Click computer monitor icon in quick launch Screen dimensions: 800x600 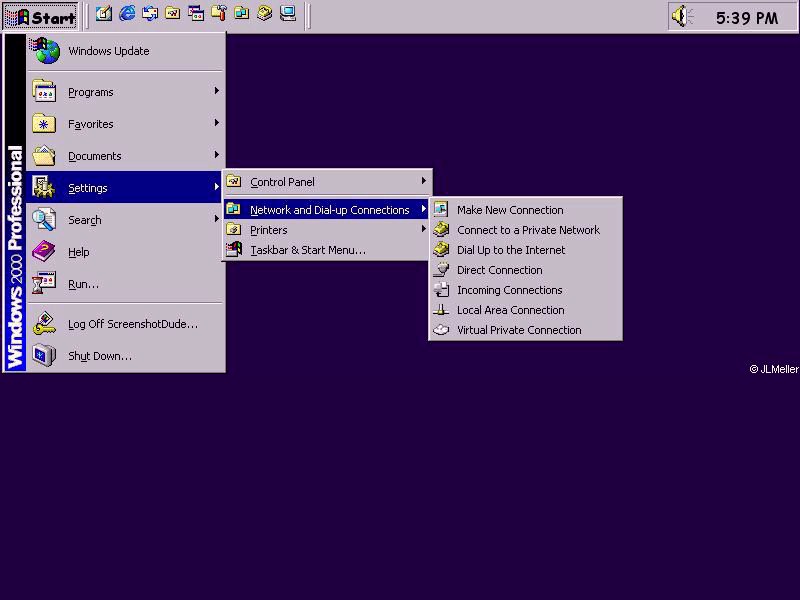(288, 14)
